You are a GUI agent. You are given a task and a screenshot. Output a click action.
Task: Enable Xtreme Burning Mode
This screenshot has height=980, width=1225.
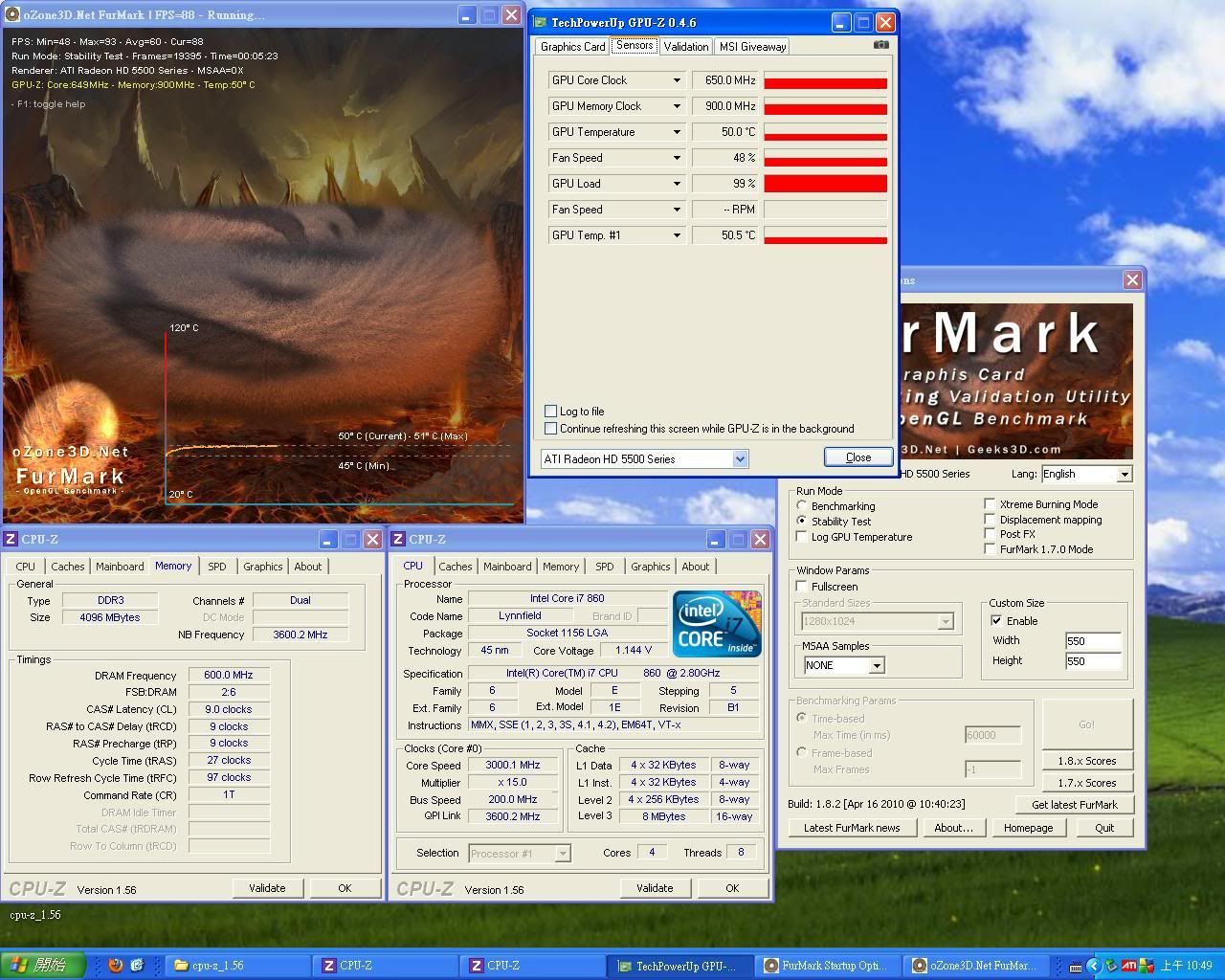(990, 504)
